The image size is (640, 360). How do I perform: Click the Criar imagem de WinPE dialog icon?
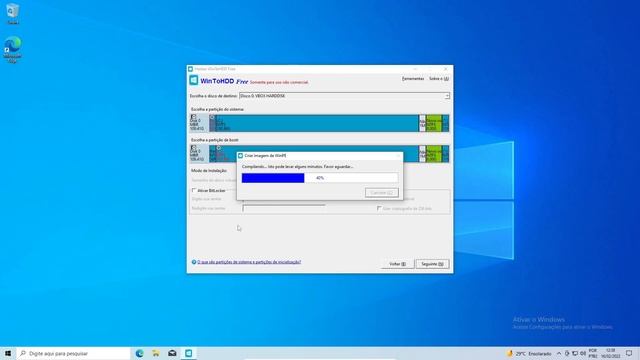point(240,156)
